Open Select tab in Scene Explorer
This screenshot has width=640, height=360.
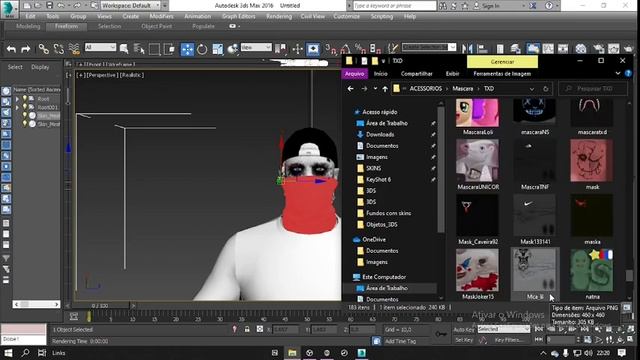(x=15, y=67)
